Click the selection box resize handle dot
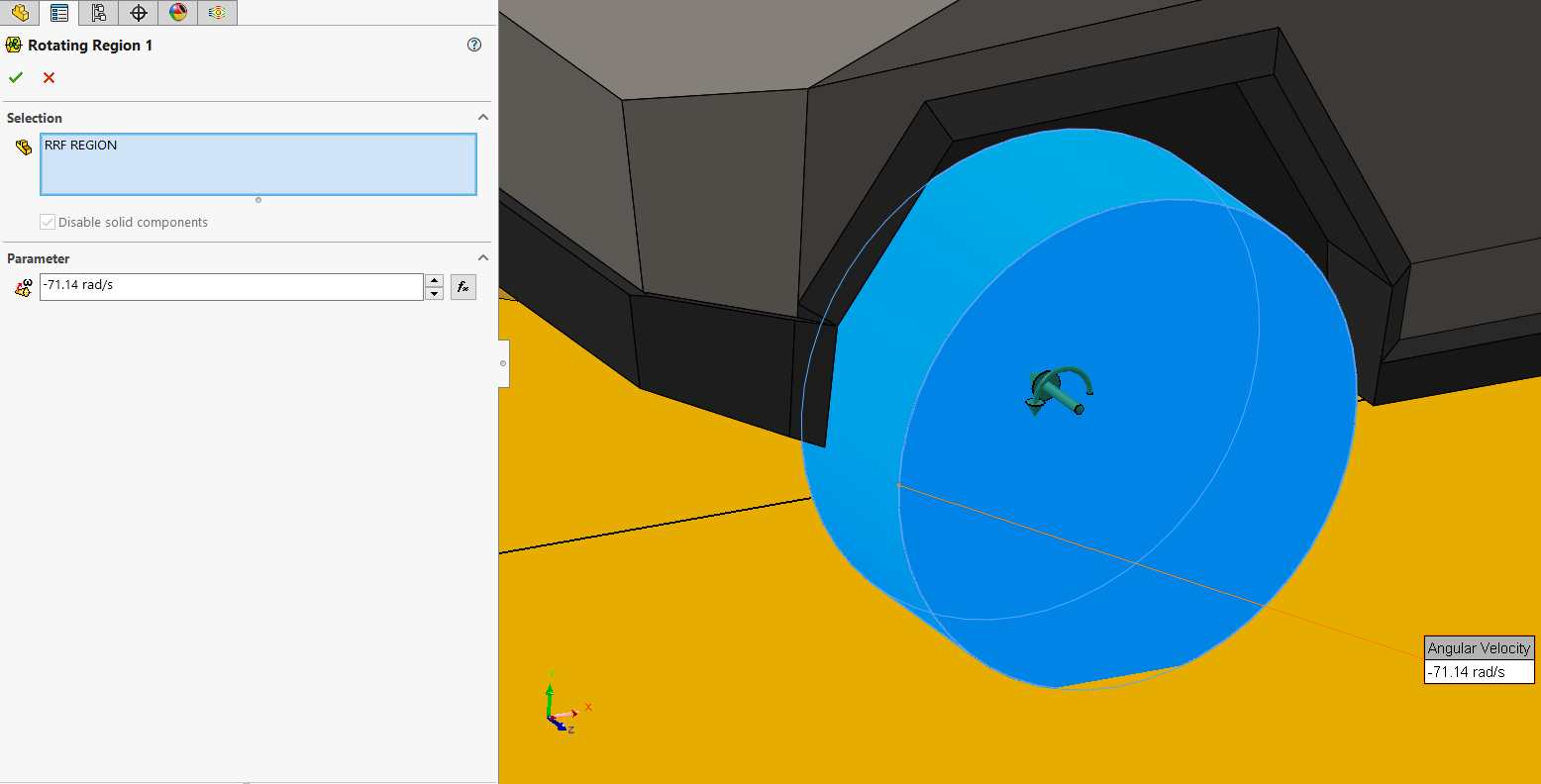 pyautogui.click(x=258, y=200)
